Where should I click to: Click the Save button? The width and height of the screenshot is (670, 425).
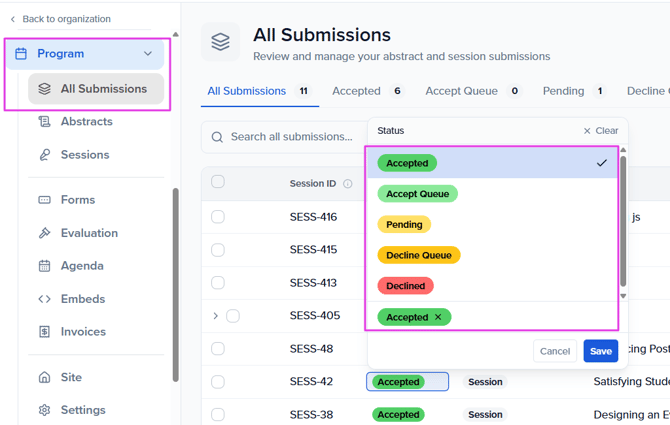[600, 351]
